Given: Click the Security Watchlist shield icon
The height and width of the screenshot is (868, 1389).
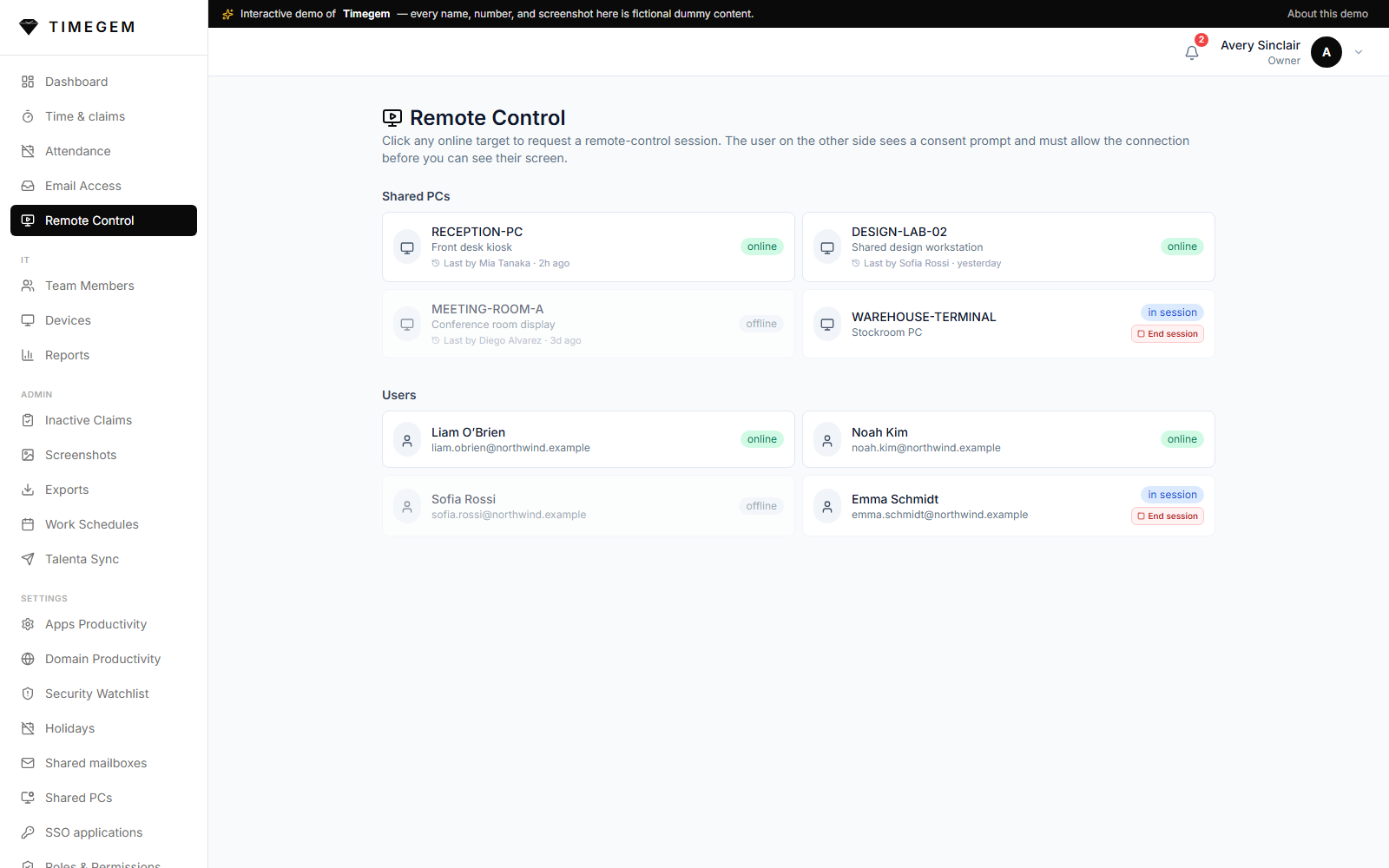Looking at the screenshot, I should [x=28, y=694].
